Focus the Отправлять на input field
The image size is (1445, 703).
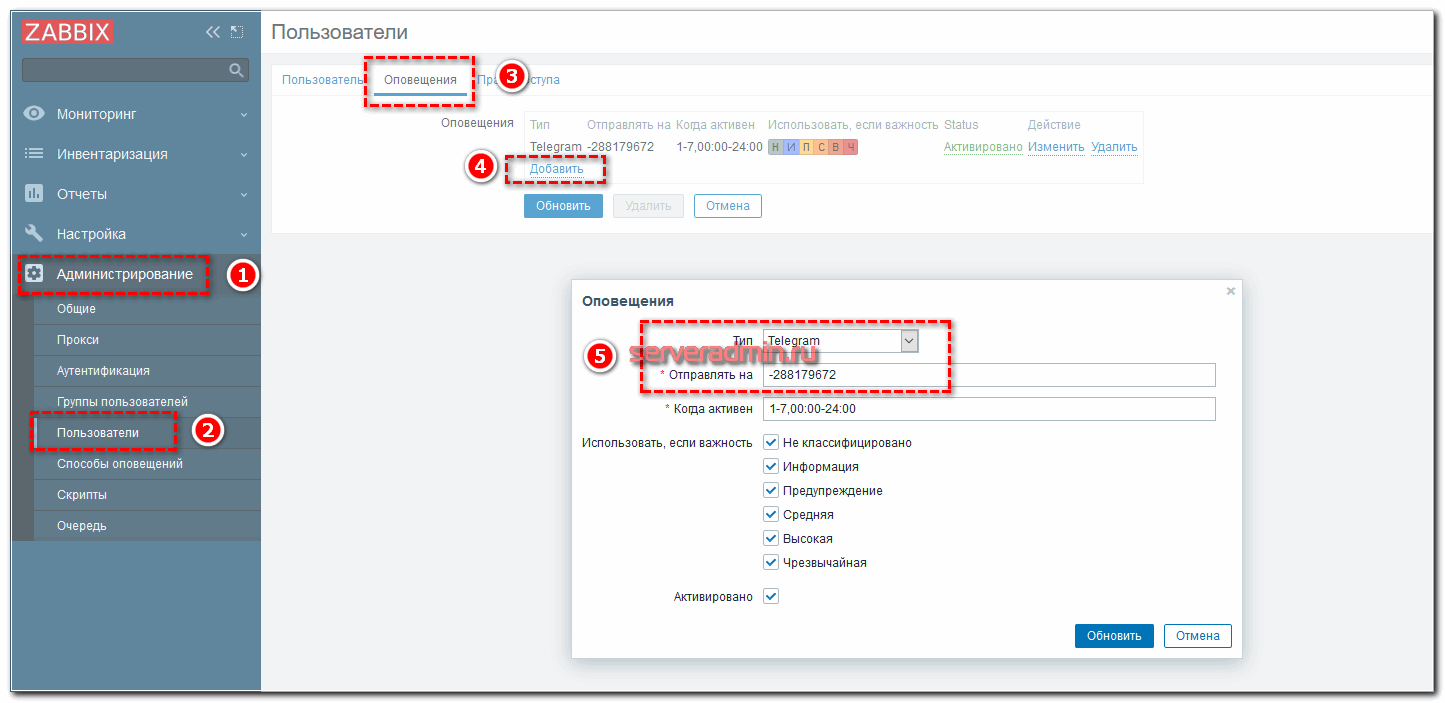[x=989, y=375]
